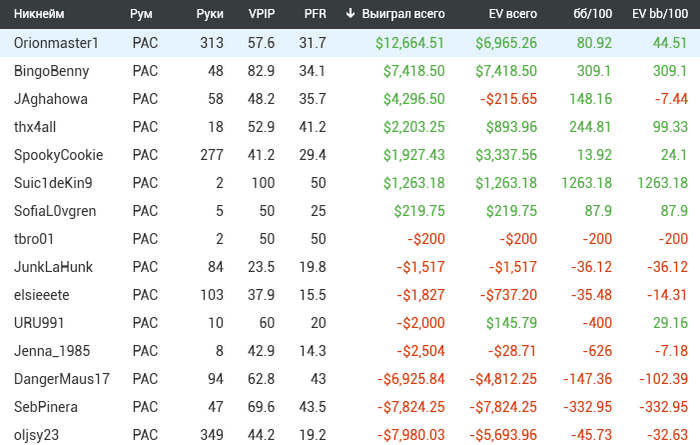700x445 pixels.
Task: Select player SebPinera
Action: [x=46, y=407]
